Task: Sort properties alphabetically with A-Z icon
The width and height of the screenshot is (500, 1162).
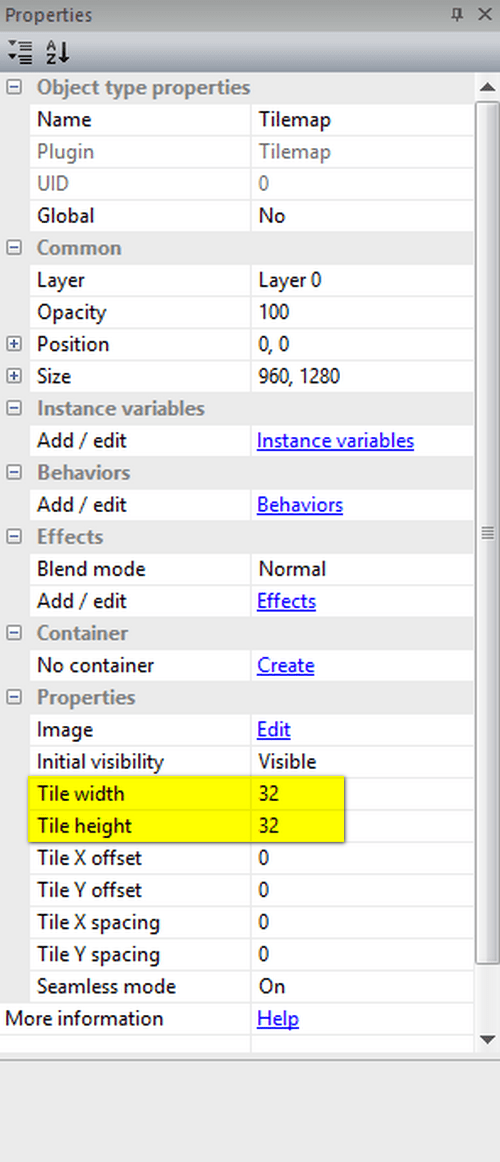Action: tap(58, 52)
